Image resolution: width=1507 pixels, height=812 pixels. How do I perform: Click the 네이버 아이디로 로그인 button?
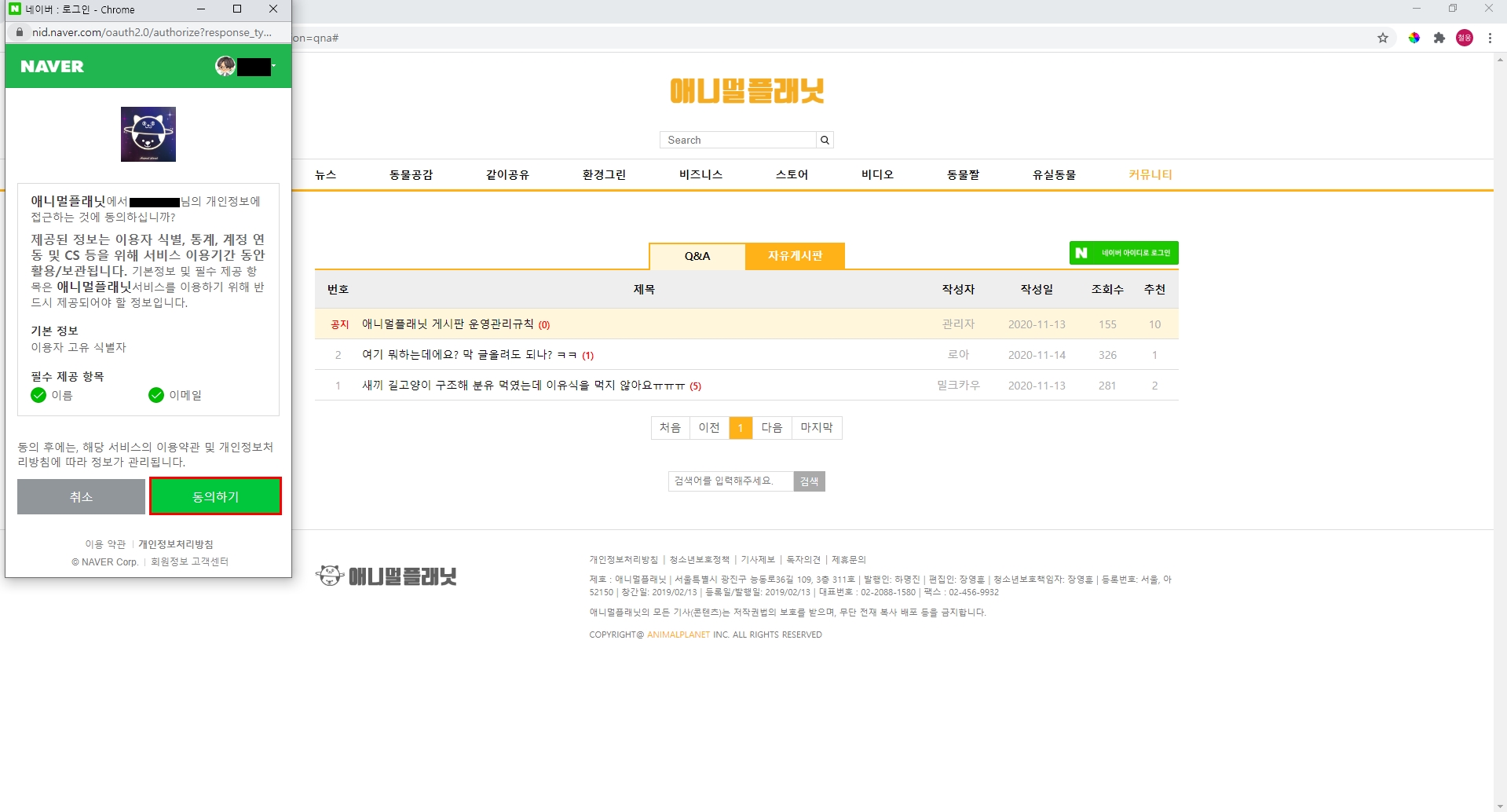1124,253
